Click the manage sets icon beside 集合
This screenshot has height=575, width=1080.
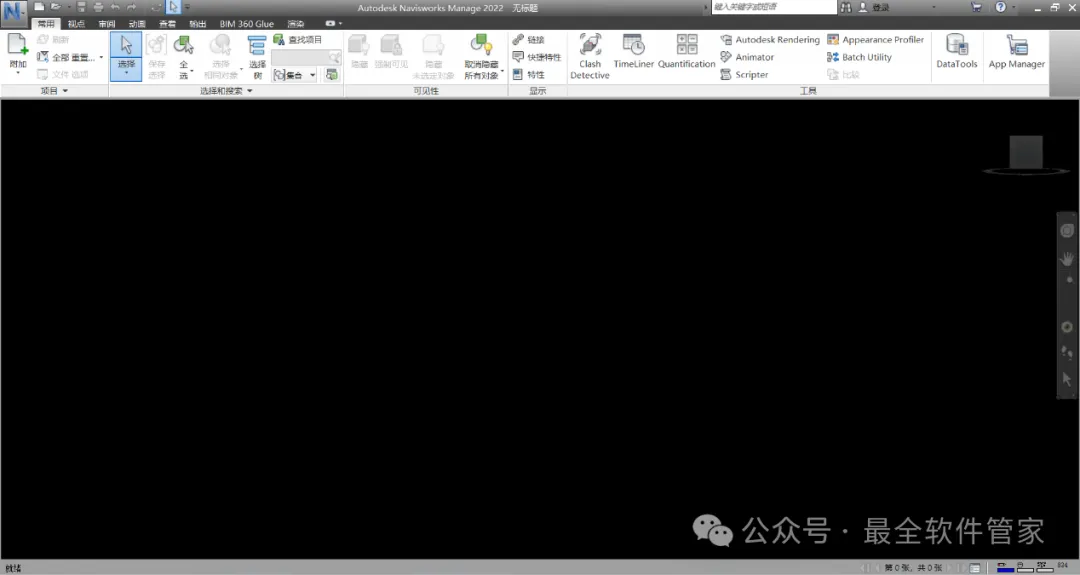pyautogui.click(x=331, y=74)
